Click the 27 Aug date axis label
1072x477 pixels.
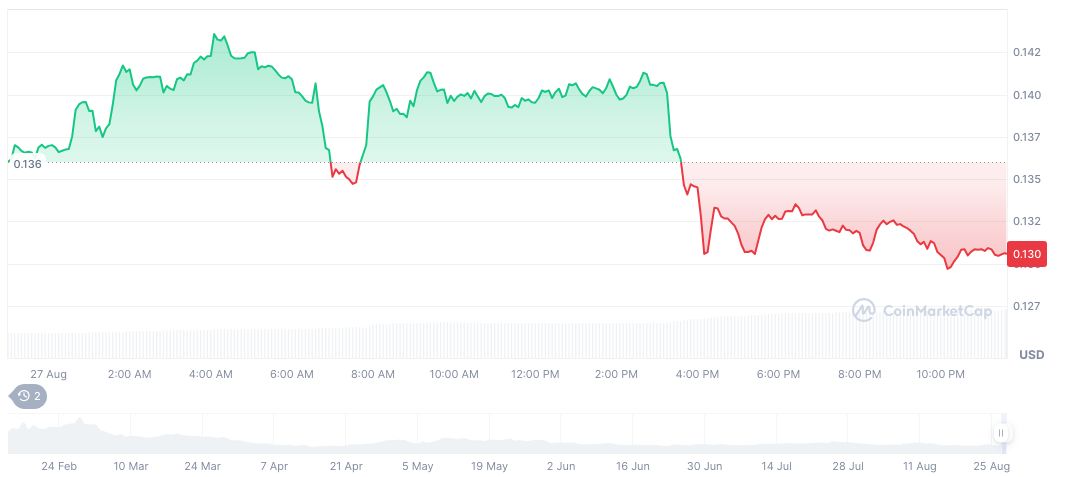pyautogui.click(x=48, y=374)
